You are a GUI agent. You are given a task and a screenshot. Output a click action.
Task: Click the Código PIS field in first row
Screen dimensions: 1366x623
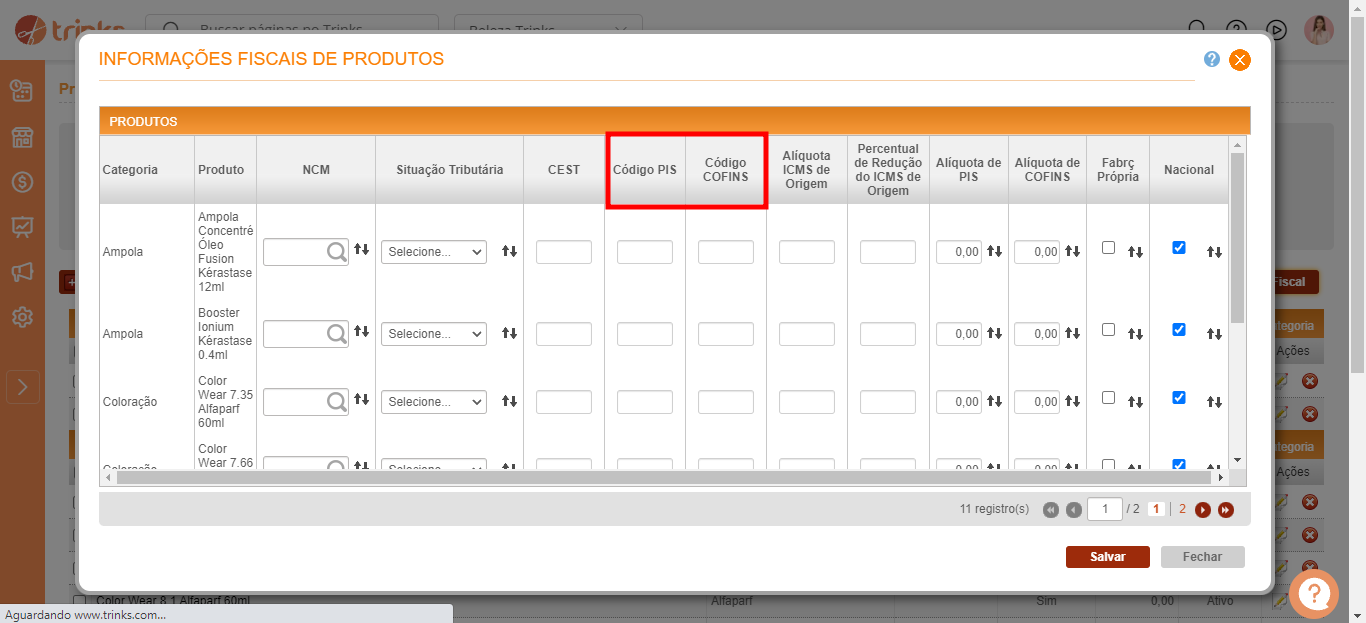pos(644,252)
